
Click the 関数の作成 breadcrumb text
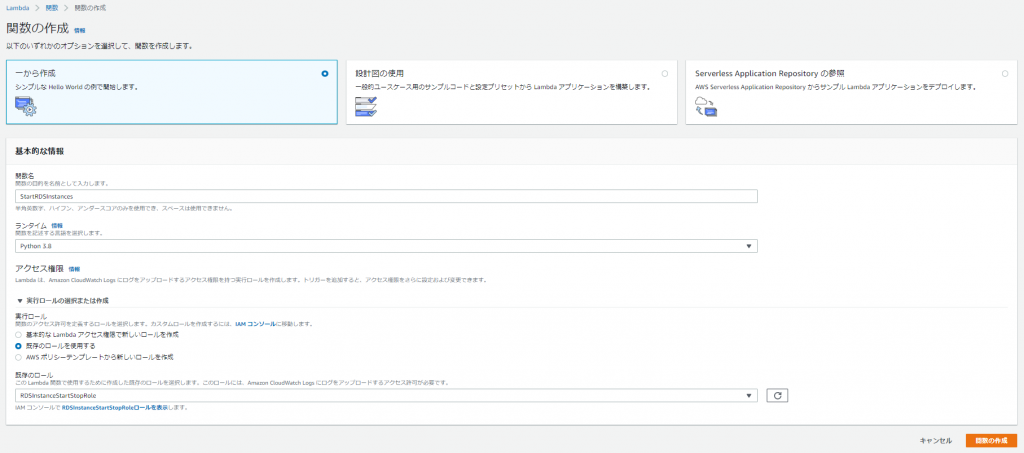click(x=90, y=7)
